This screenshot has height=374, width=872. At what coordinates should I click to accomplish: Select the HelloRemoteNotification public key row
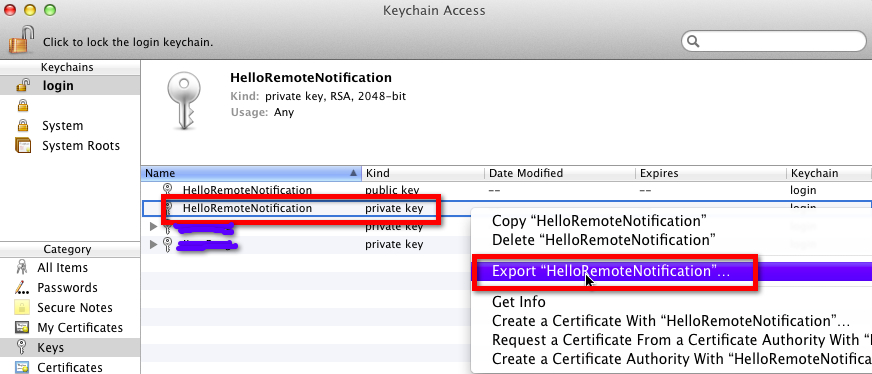[506, 190]
